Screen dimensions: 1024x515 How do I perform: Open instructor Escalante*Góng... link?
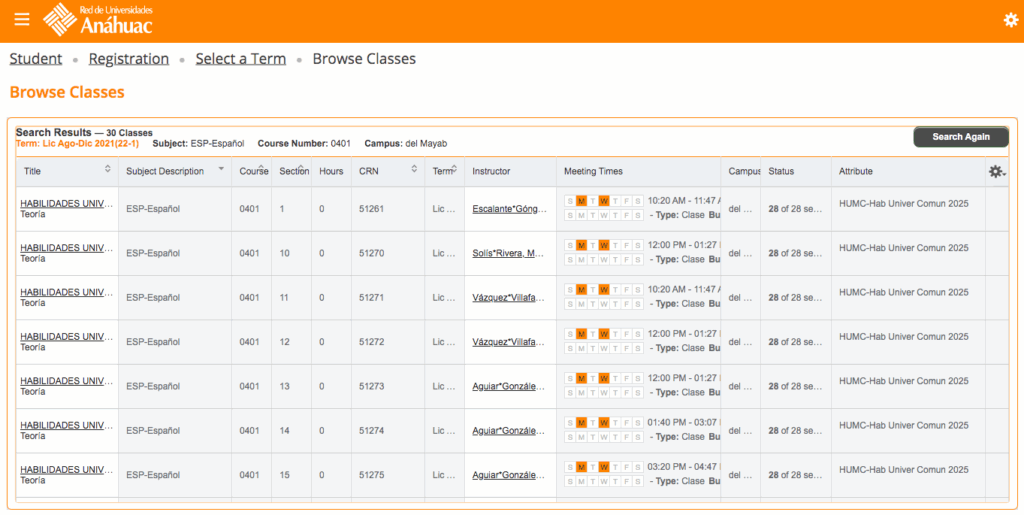tap(510, 209)
